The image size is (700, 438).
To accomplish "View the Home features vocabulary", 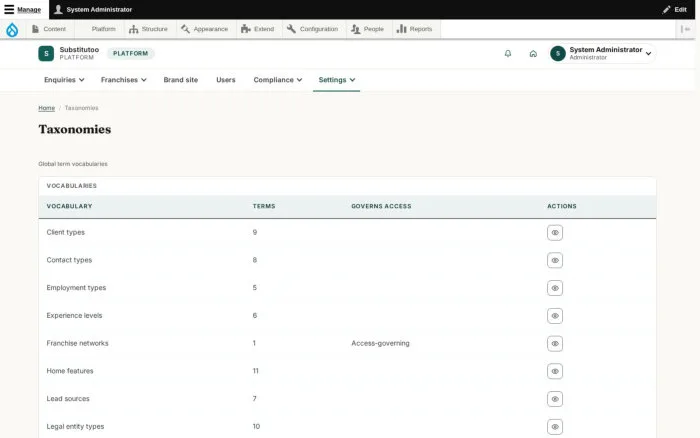I will (x=555, y=371).
